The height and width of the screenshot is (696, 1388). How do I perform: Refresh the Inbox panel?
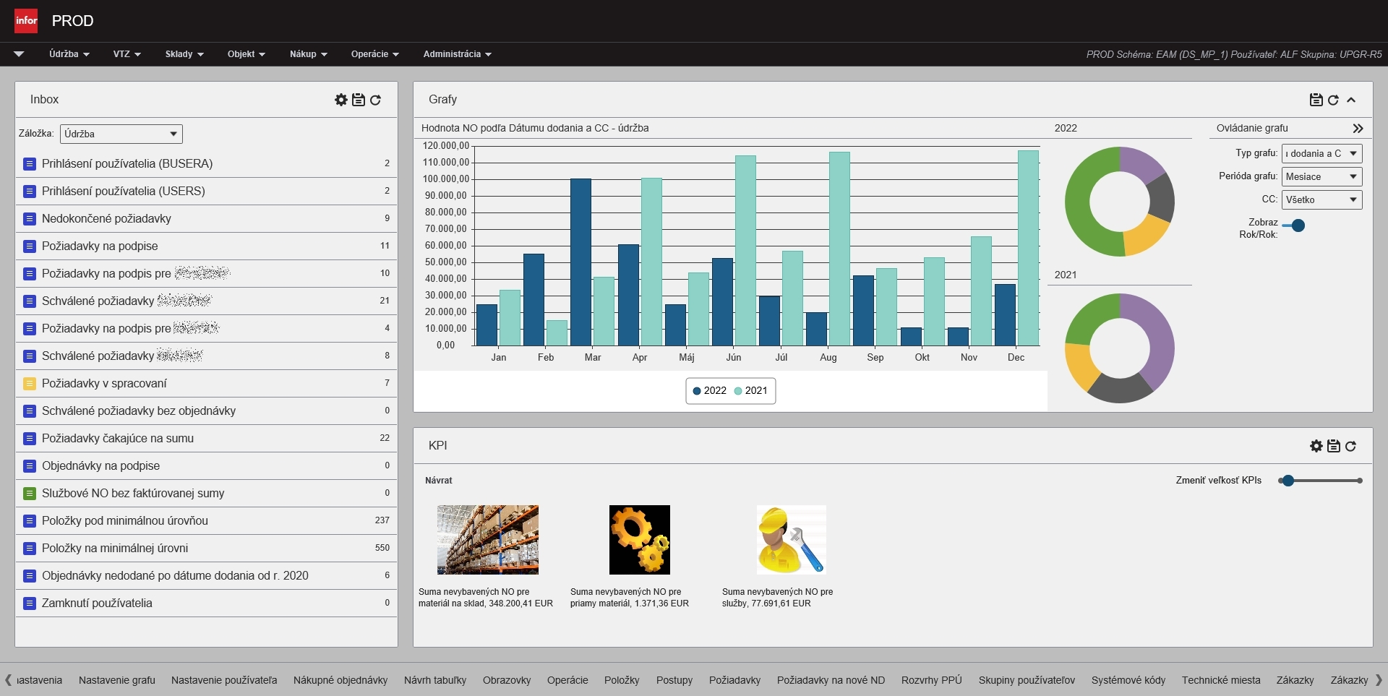coord(376,100)
